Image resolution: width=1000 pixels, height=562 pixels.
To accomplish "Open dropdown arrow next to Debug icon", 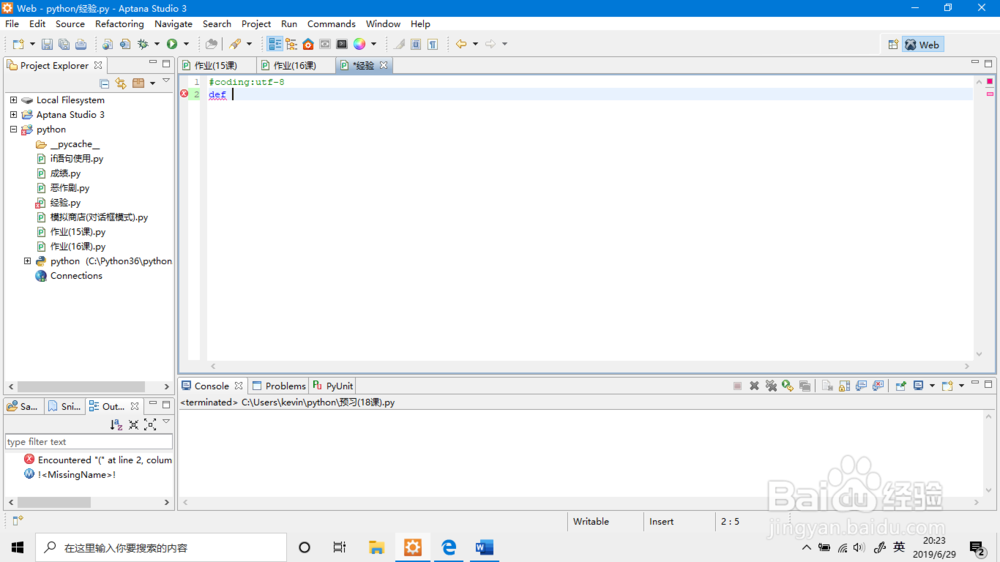I will tap(157, 44).
